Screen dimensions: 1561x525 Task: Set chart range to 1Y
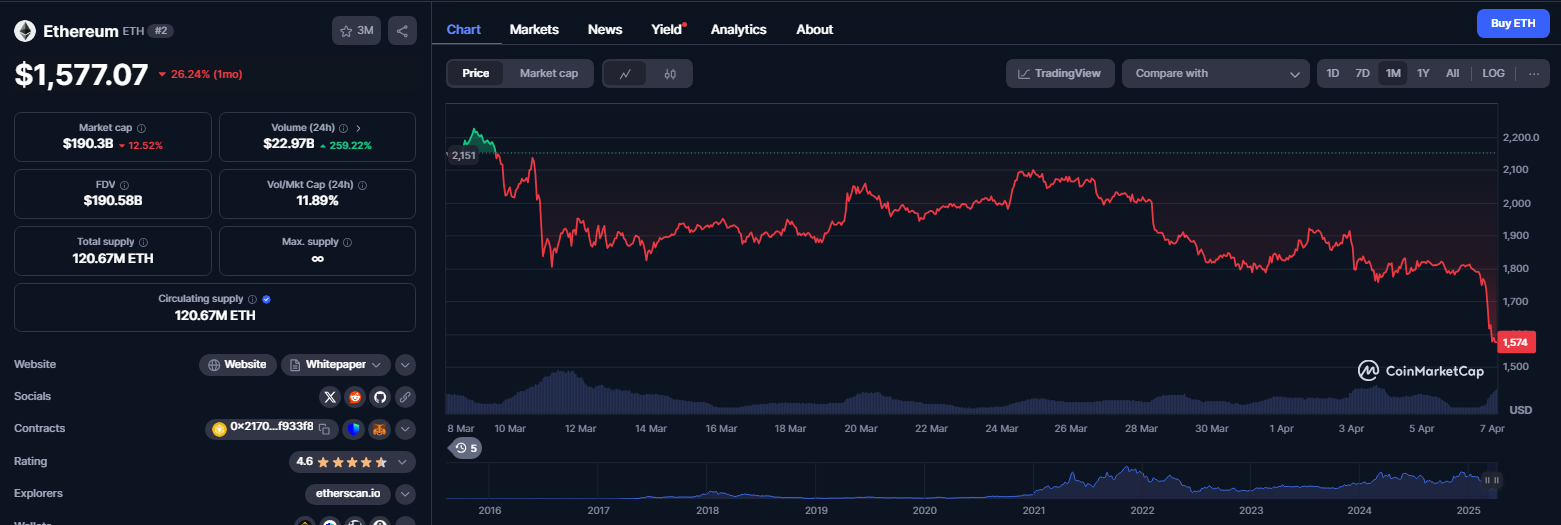tap(1423, 73)
